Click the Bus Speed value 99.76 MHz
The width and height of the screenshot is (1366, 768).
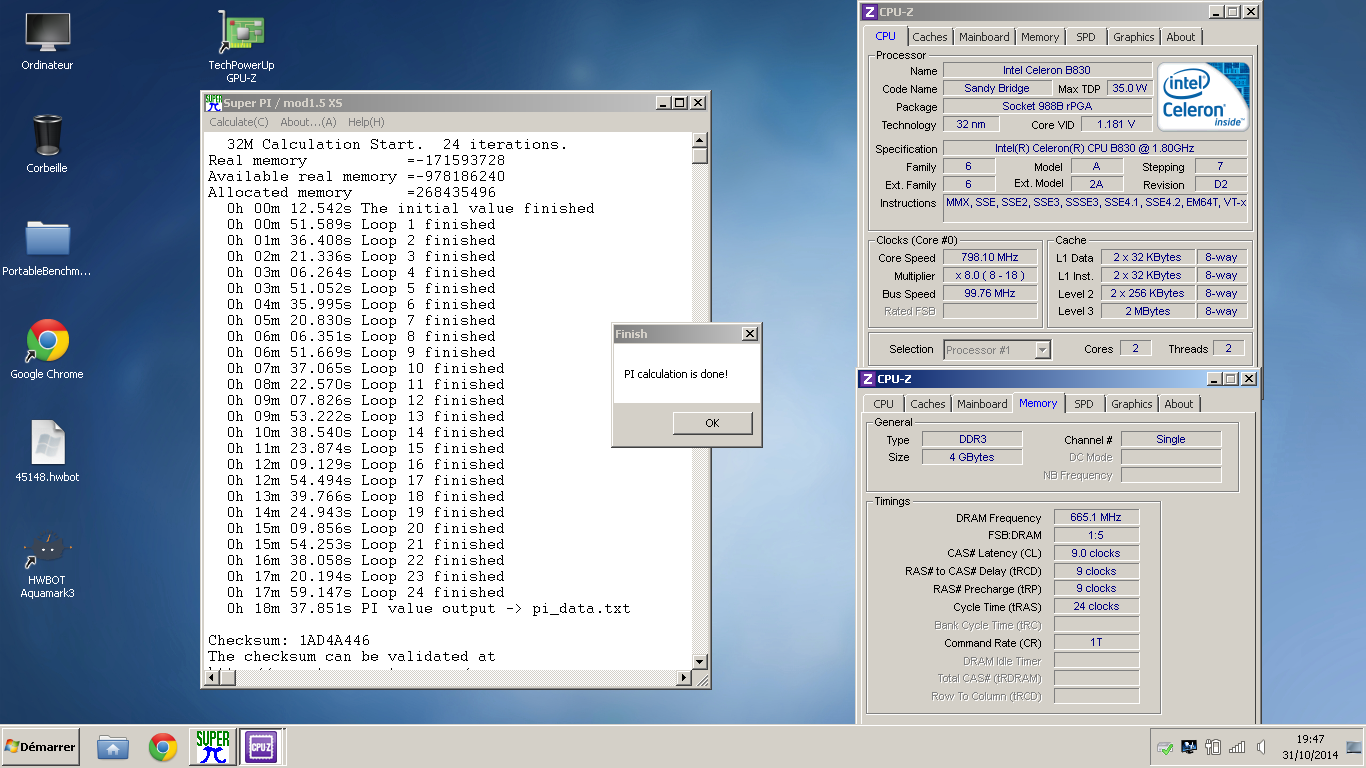tap(990, 293)
